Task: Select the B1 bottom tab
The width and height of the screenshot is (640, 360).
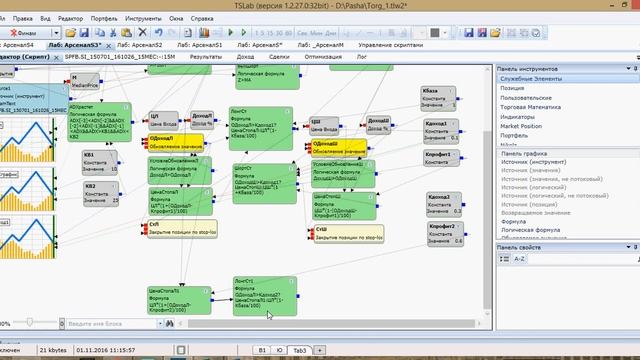Action: [262, 350]
